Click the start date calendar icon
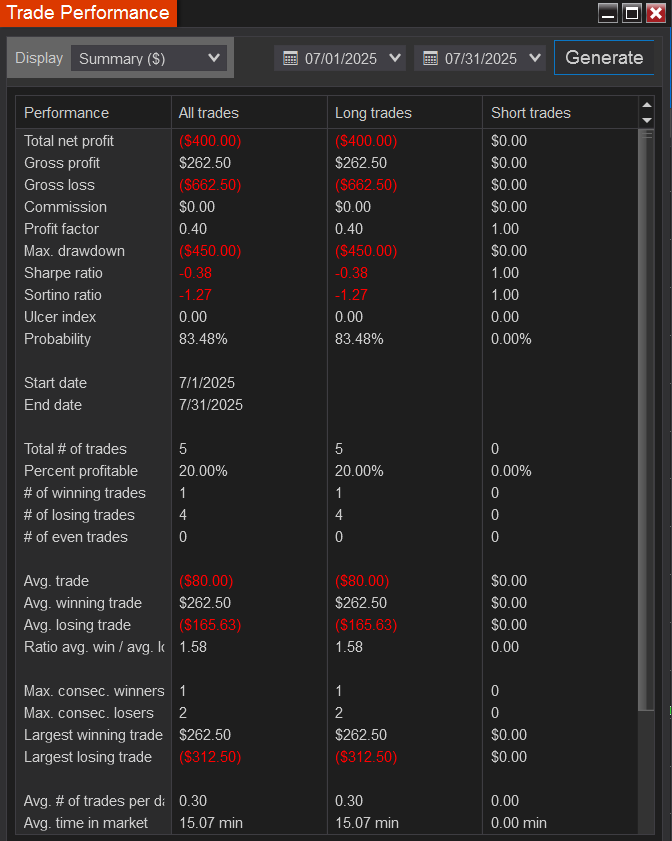672x841 pixels. point(290,59)
